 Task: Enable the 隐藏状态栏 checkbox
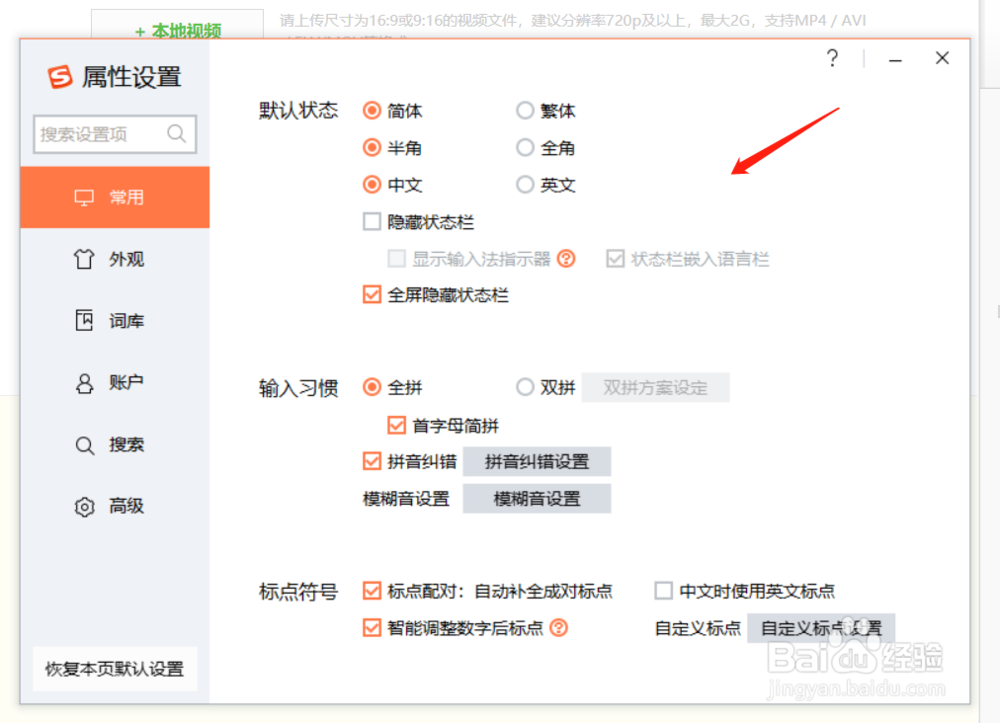pos(371,221)
